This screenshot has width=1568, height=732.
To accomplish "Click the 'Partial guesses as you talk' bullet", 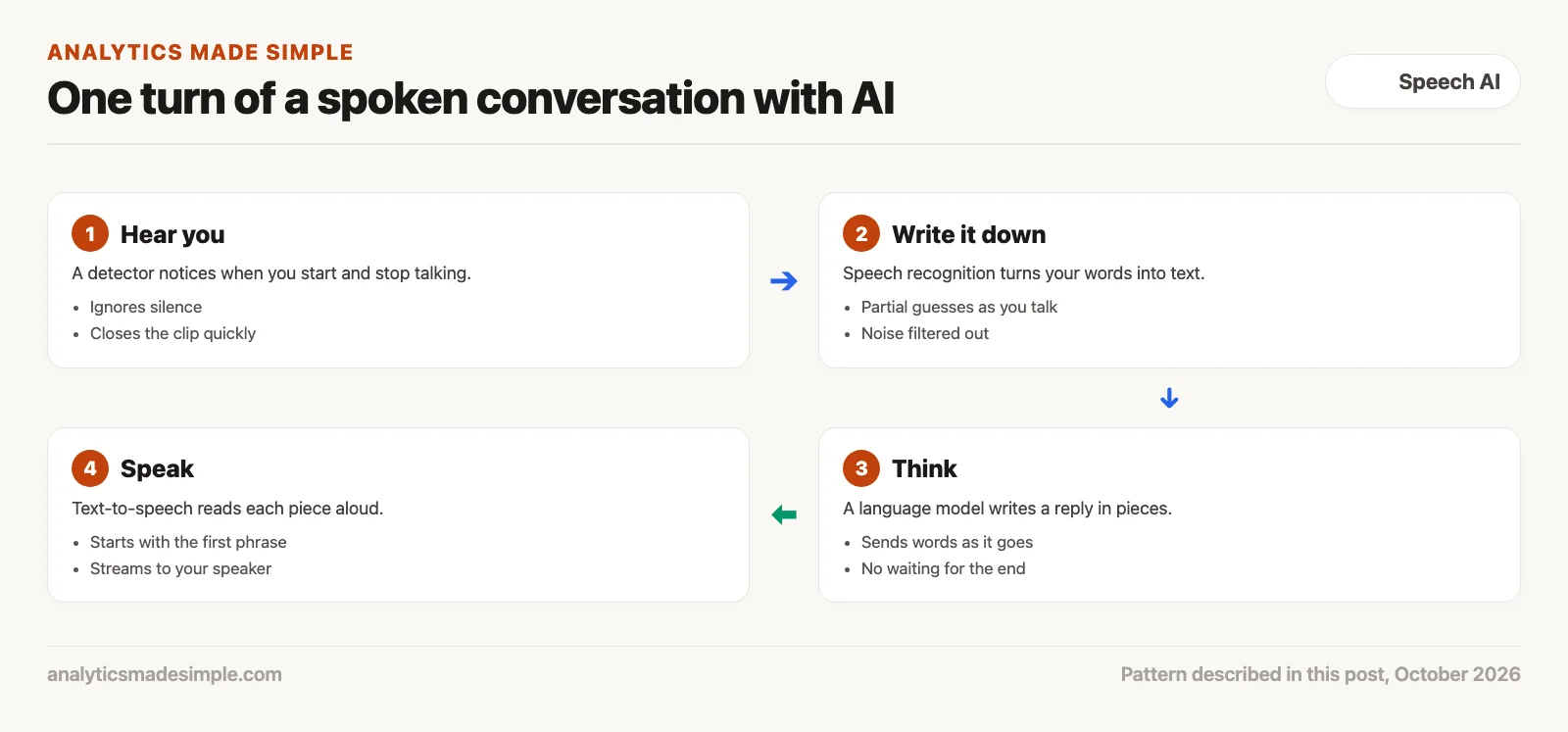I will tap(959, 307).
